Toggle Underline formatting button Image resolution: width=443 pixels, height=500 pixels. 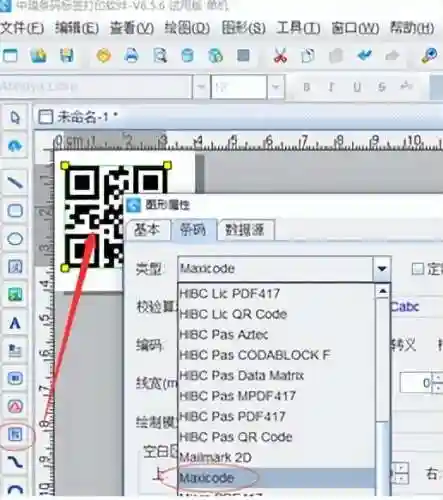coord(357,87)
